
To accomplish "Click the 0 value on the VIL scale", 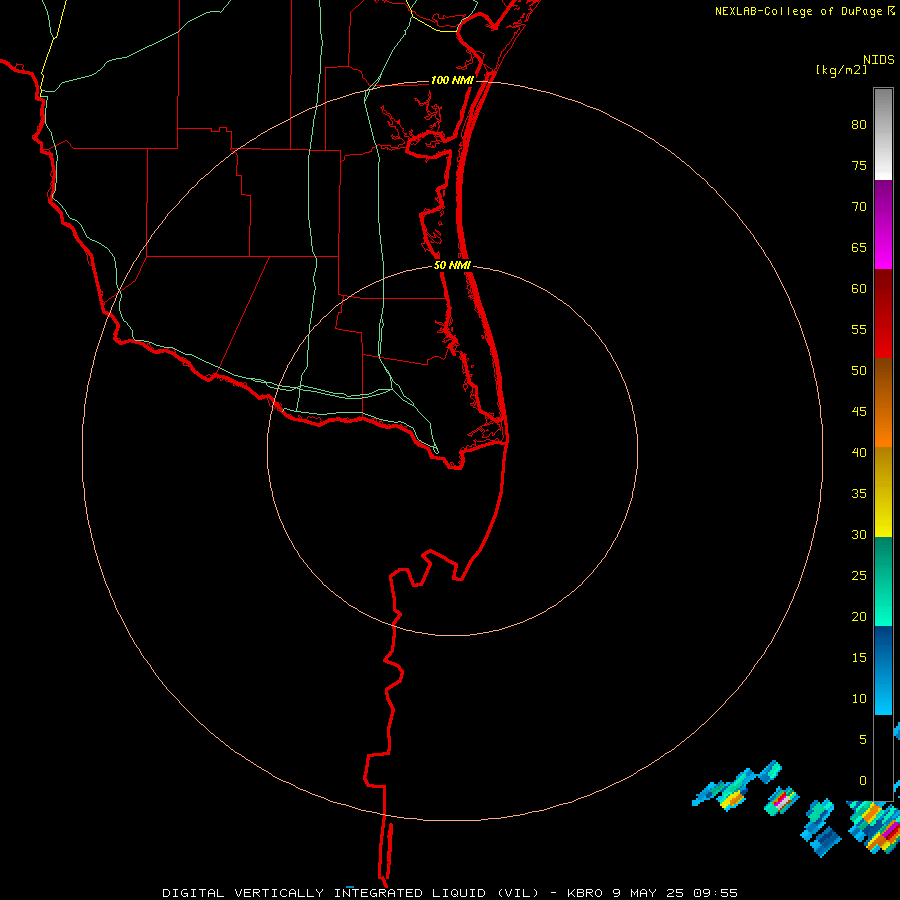I will pos(863,781).
